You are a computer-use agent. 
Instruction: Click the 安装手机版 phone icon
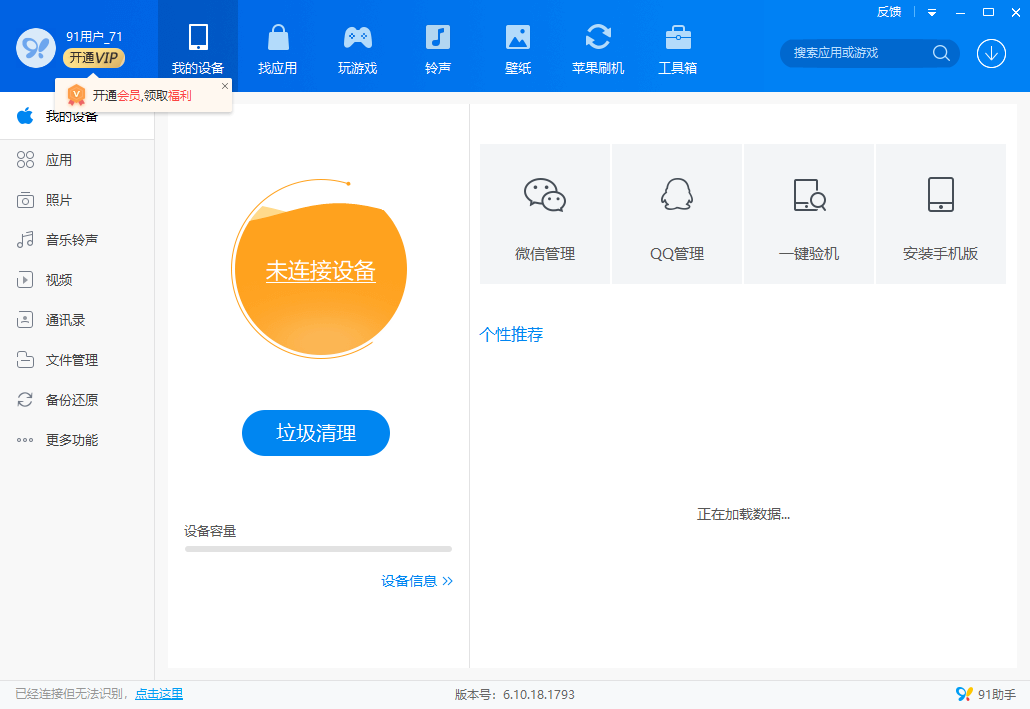[x=940, y=195]
